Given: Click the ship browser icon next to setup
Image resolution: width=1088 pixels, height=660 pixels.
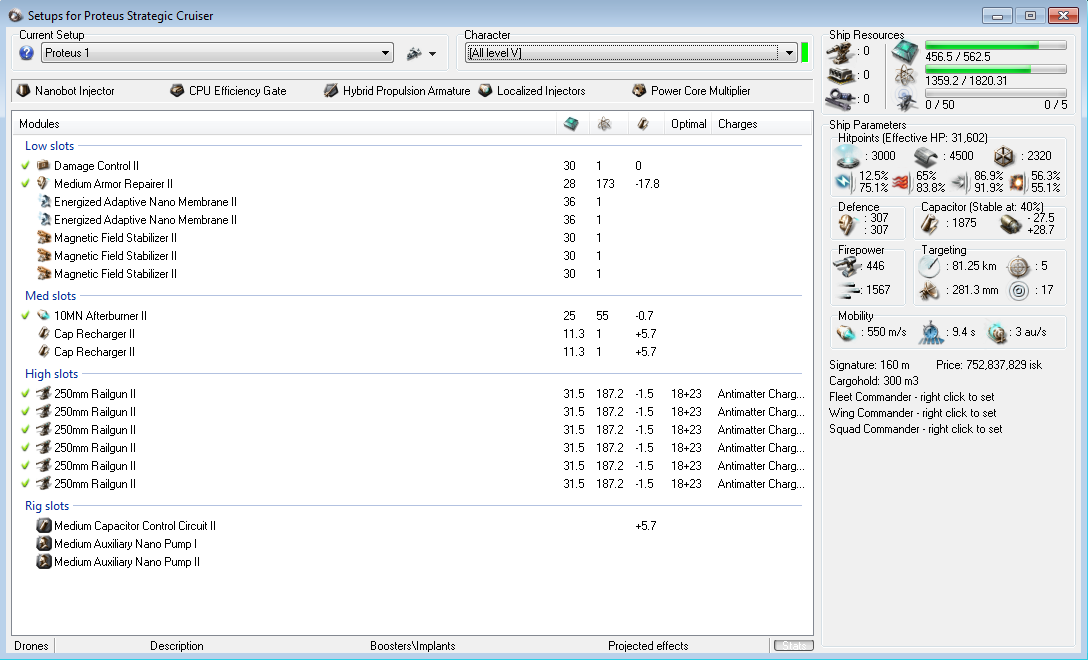Looking at the screenshot, I should 414,53.
